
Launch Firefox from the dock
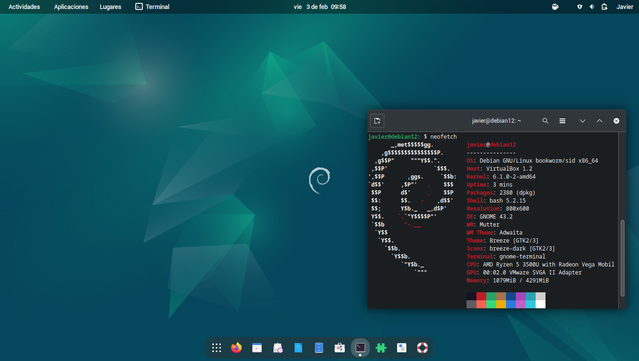pos(236,348)
